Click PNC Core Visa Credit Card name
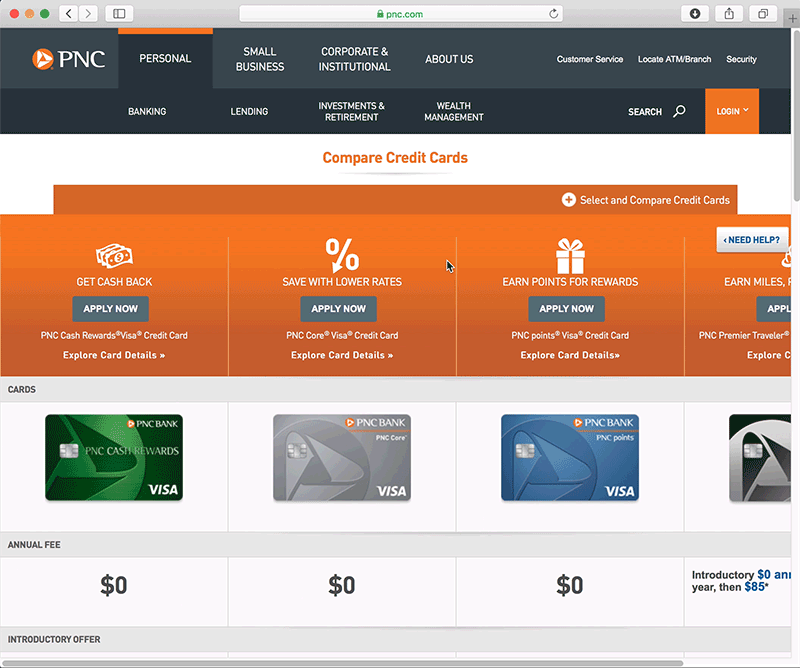 342,335
